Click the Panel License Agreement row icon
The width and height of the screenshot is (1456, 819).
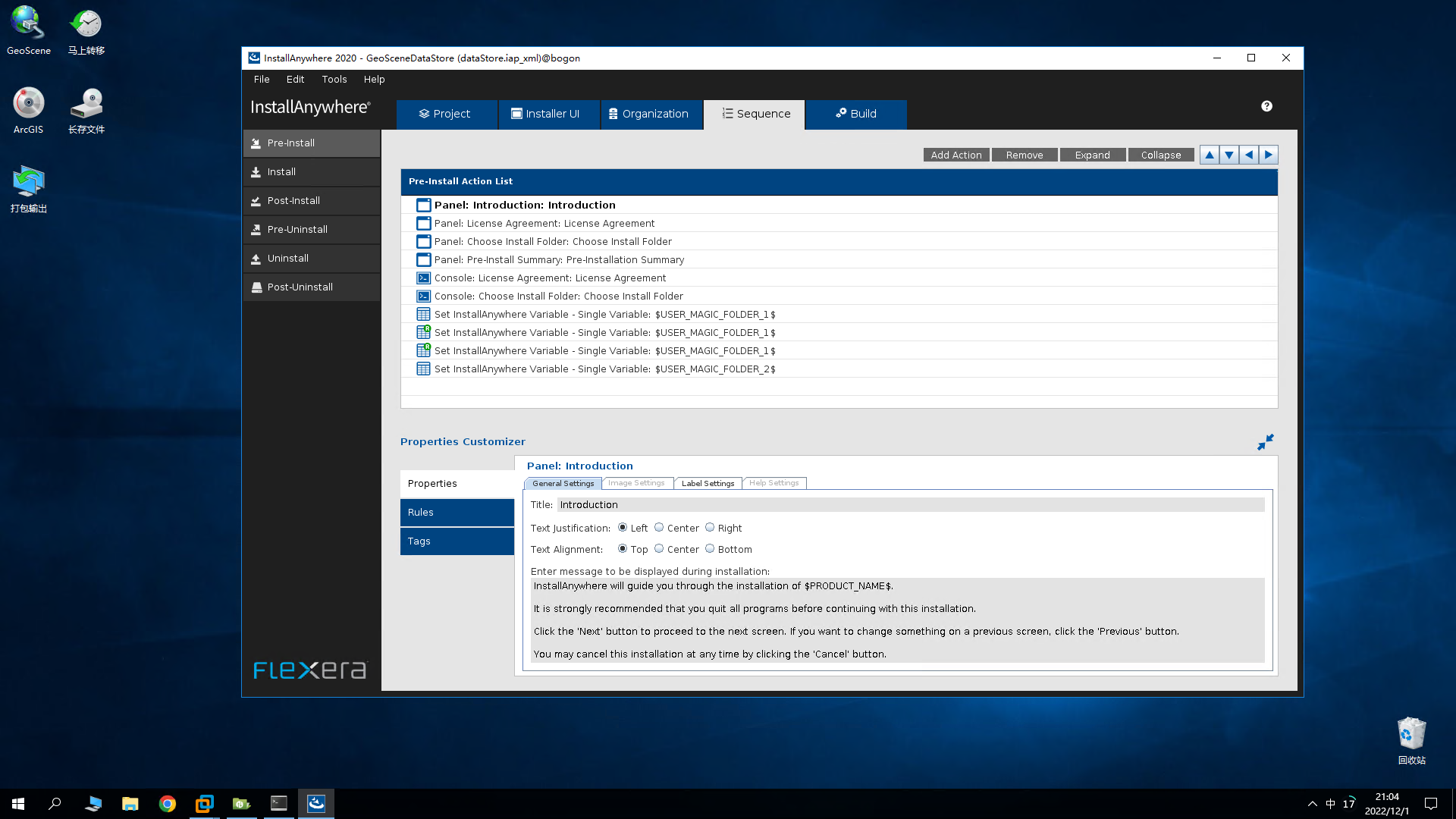[x=424, y=224]
